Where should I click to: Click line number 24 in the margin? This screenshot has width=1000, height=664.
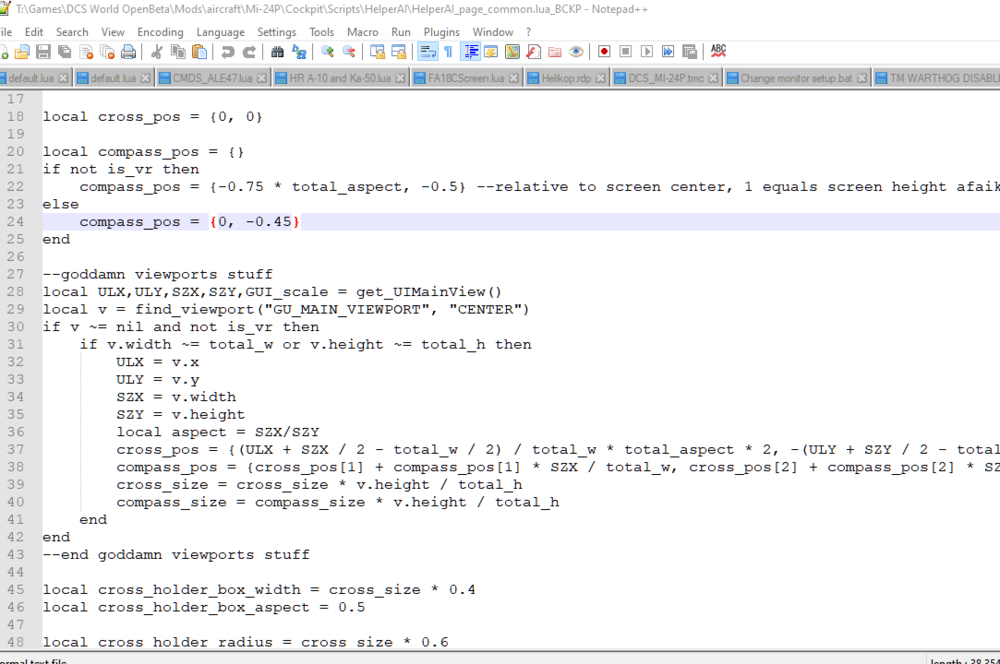(16, 222)
